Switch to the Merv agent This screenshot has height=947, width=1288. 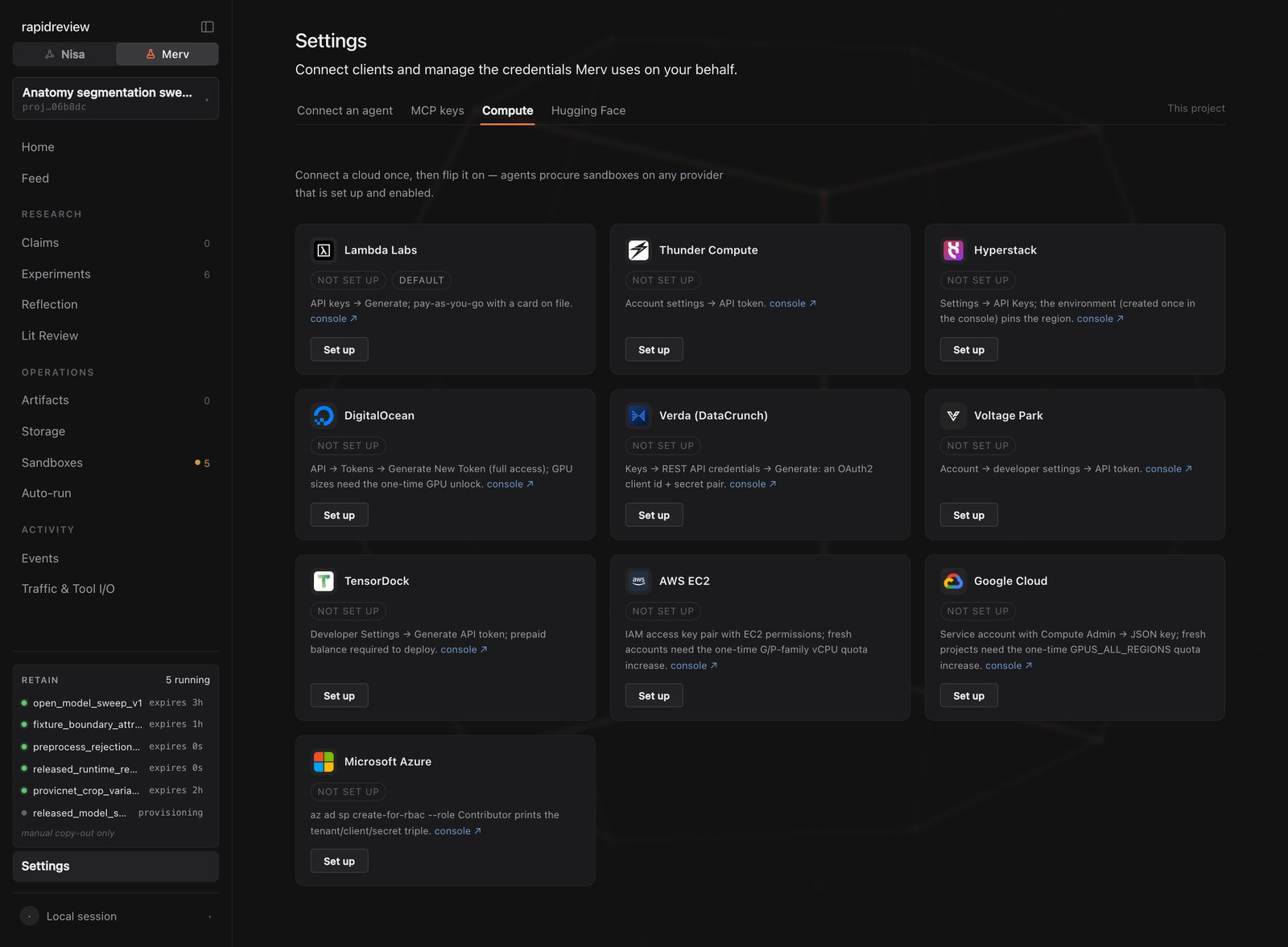pyautogui.click(x=167, y=54)
